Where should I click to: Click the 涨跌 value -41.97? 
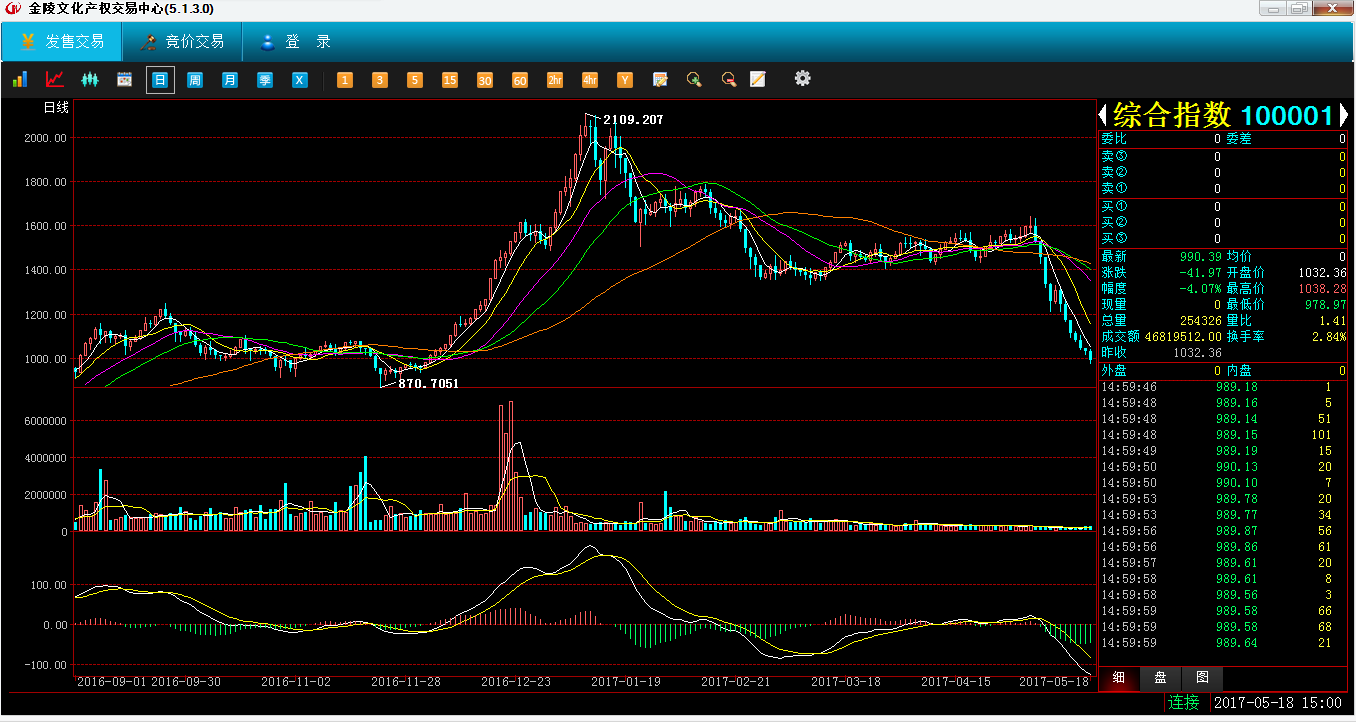(x=1199, y=273)
